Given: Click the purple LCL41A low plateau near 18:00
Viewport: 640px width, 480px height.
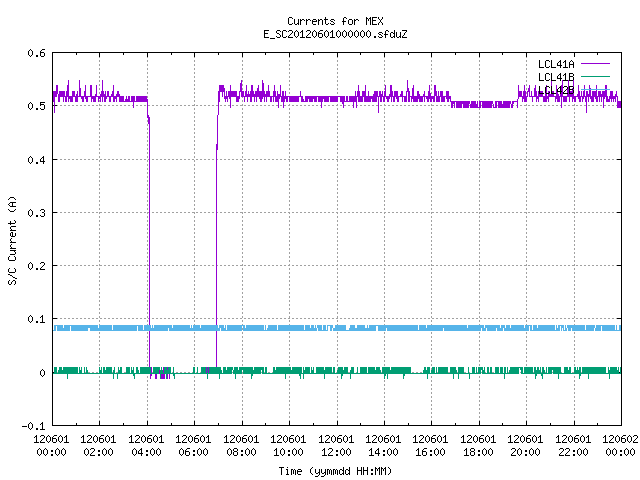Looking at the screenshot, I should [479, 104].
